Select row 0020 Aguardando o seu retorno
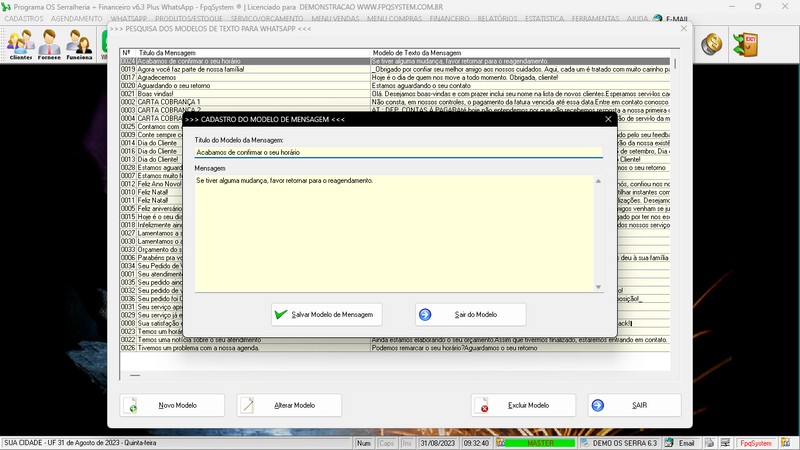The width and height of the screenshot is (800, 450). tap(395, 85)
